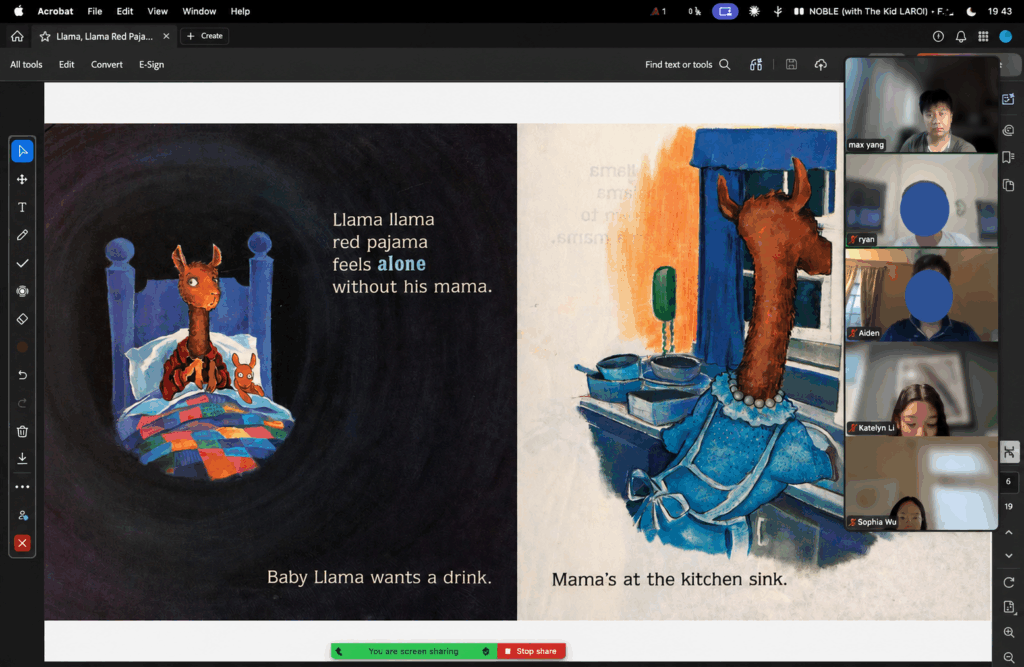Open the bookmarks pane in right rail
Screen dimensions: 1024x667
coord(1008,157)
